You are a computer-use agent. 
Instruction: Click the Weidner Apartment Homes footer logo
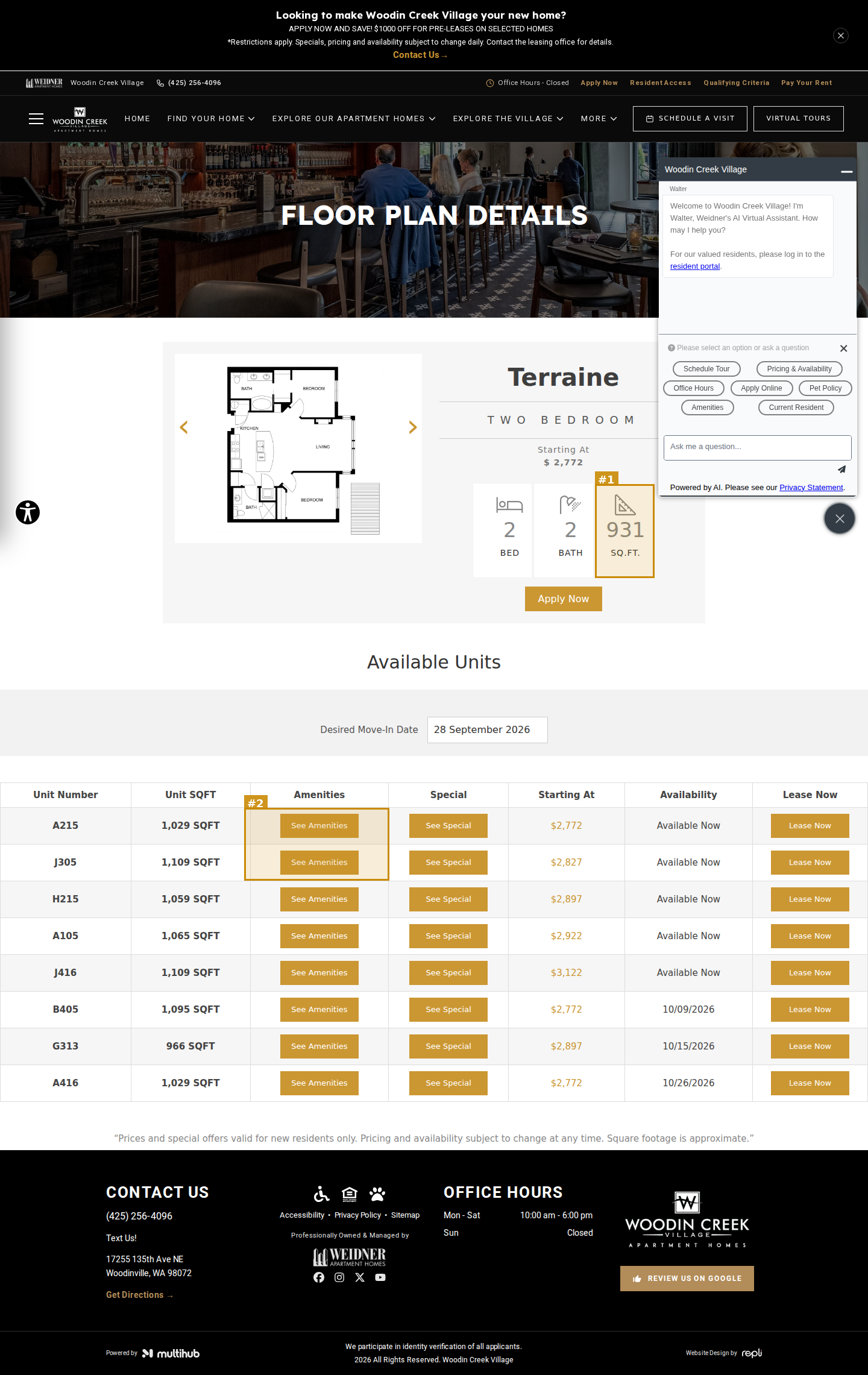(350, 1257)
